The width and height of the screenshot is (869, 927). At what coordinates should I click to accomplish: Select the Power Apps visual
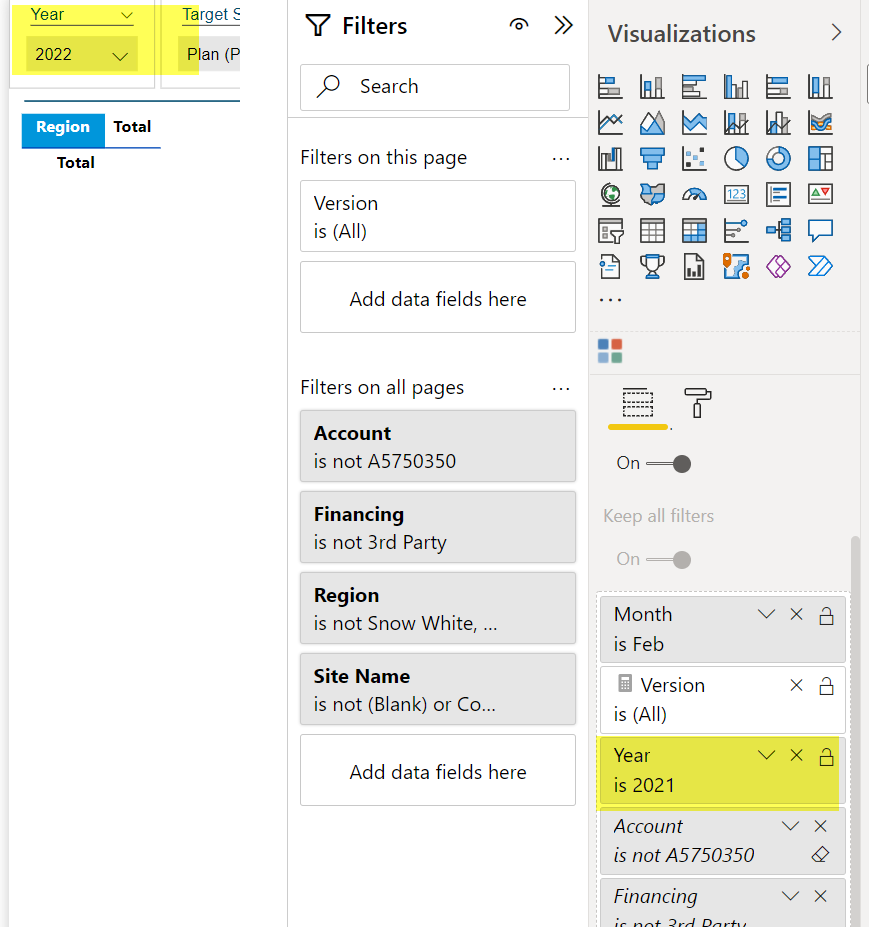pyautogui.click(x=778, y=267)
